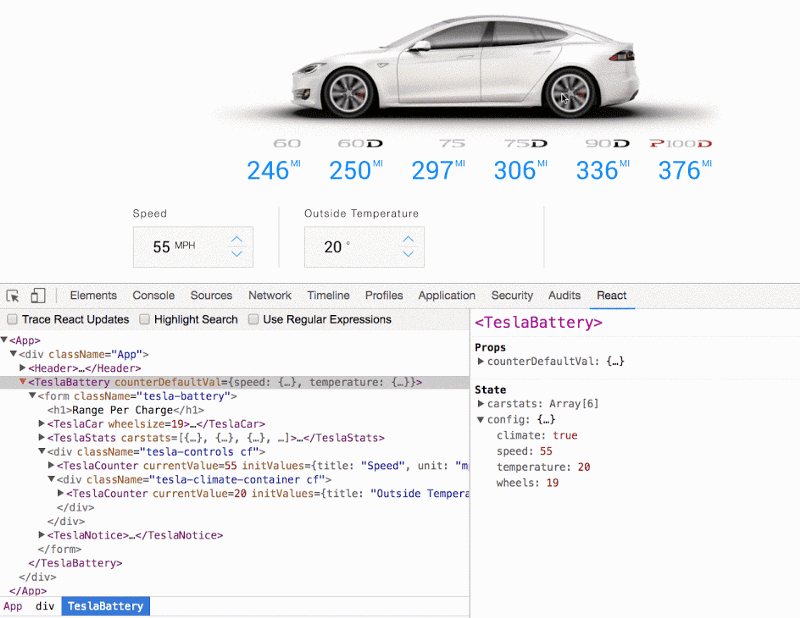
Task: Collapse the config object in State
Action: pyautogui.click(x=481, y=420)
